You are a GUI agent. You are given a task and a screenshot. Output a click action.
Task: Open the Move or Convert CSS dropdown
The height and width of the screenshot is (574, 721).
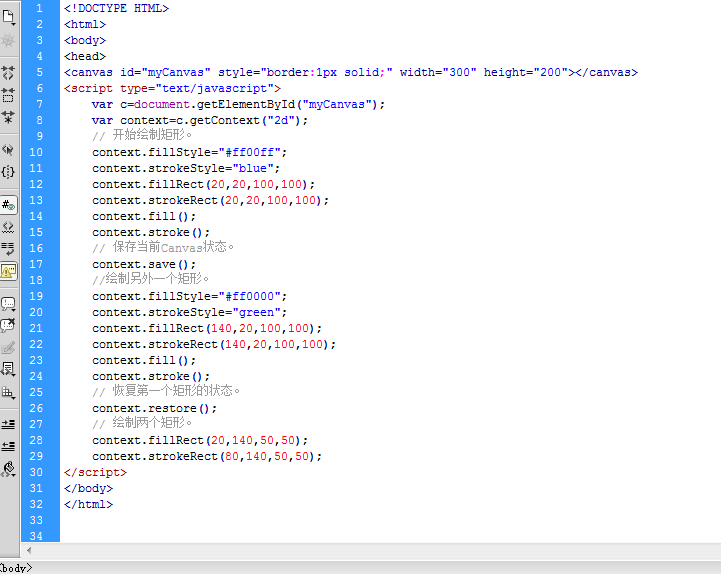pos(9,391)
